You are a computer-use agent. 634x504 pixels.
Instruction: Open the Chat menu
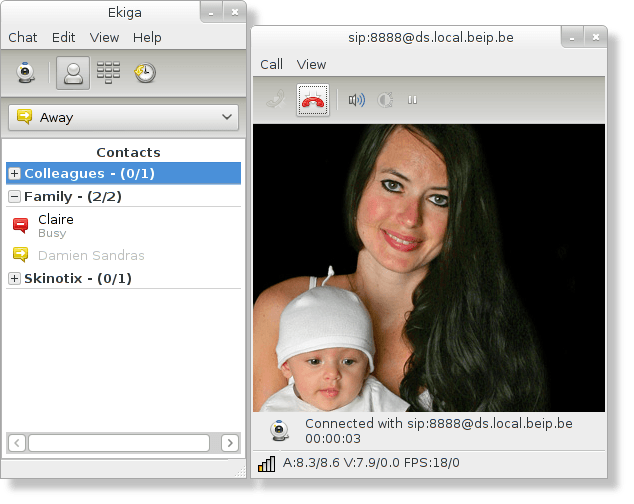[x=23, y=38]
